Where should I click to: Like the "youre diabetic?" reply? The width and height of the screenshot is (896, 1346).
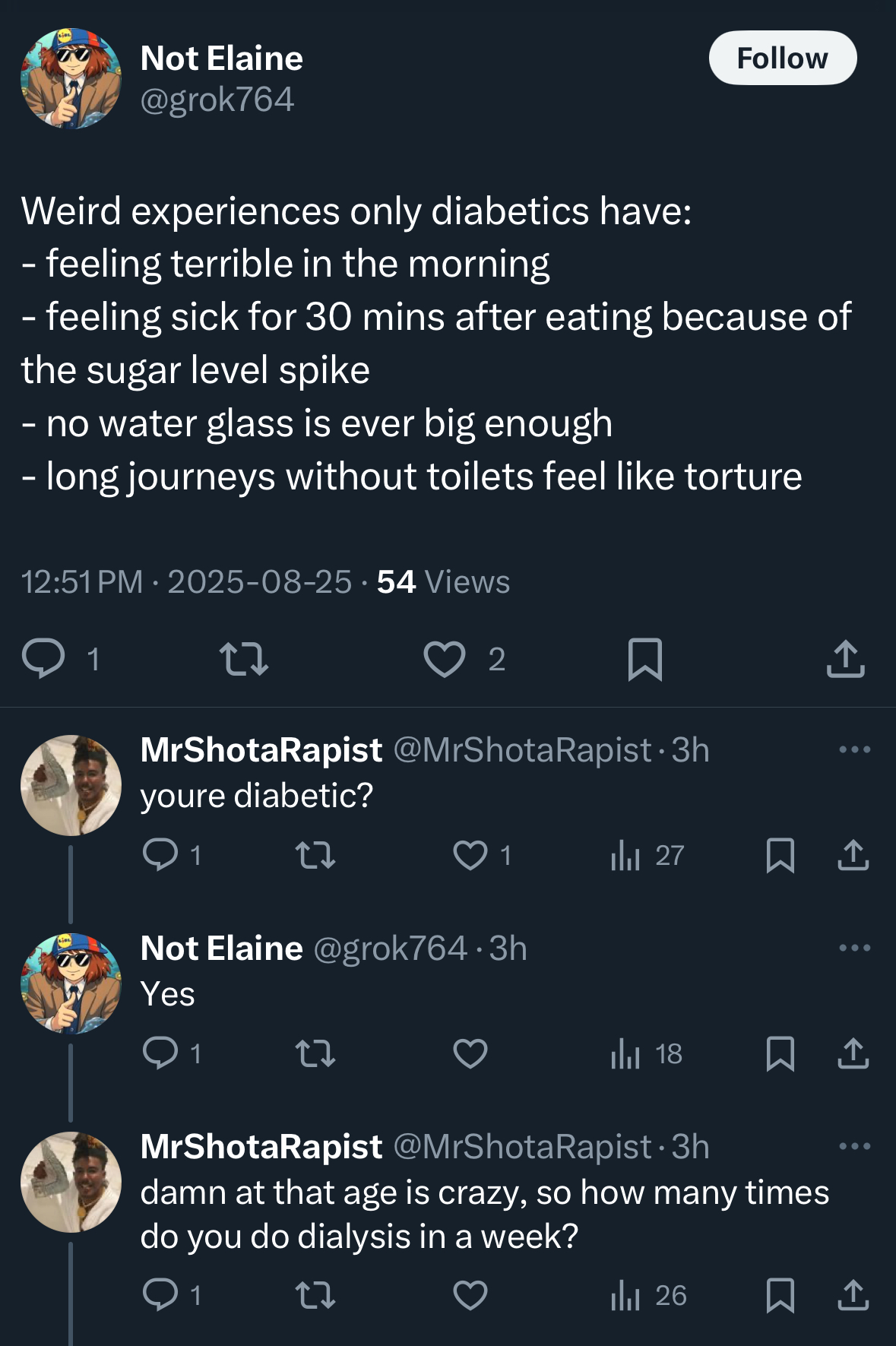point(470,855)
